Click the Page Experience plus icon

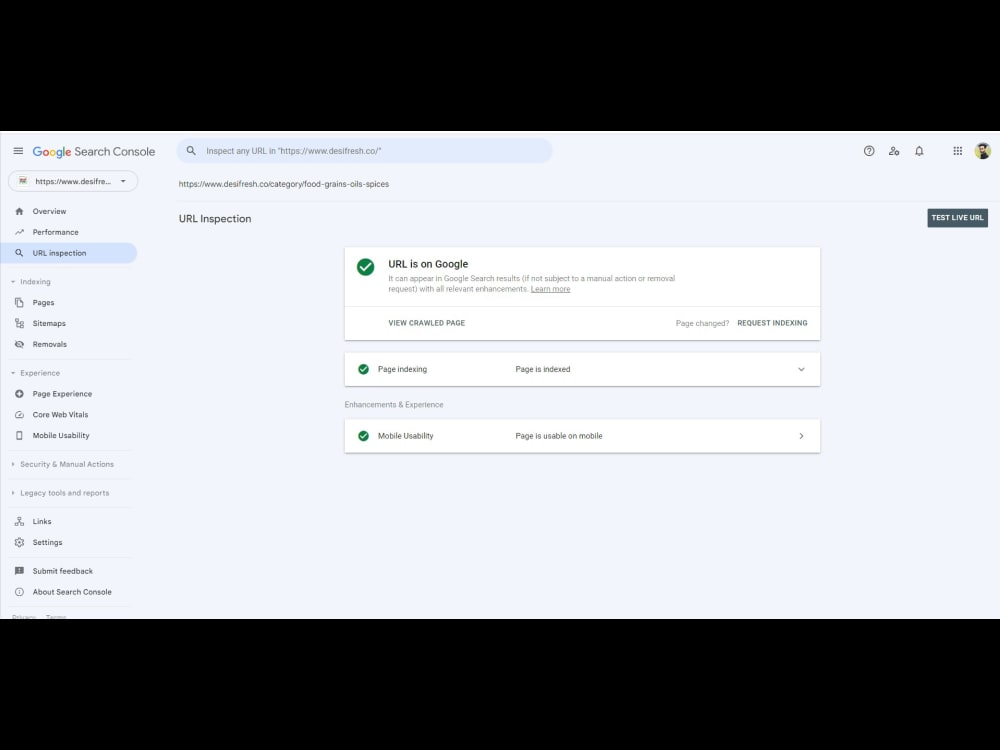(19, 394)
